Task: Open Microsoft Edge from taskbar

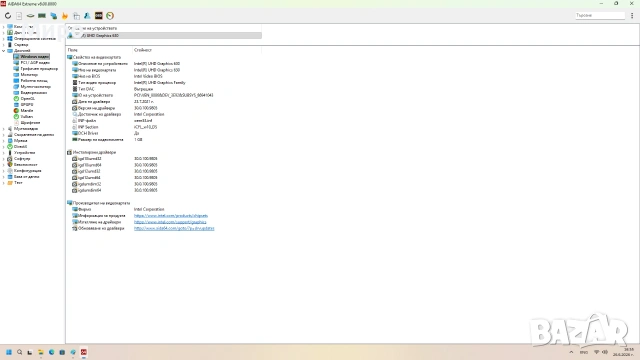Action: point(51,352)
